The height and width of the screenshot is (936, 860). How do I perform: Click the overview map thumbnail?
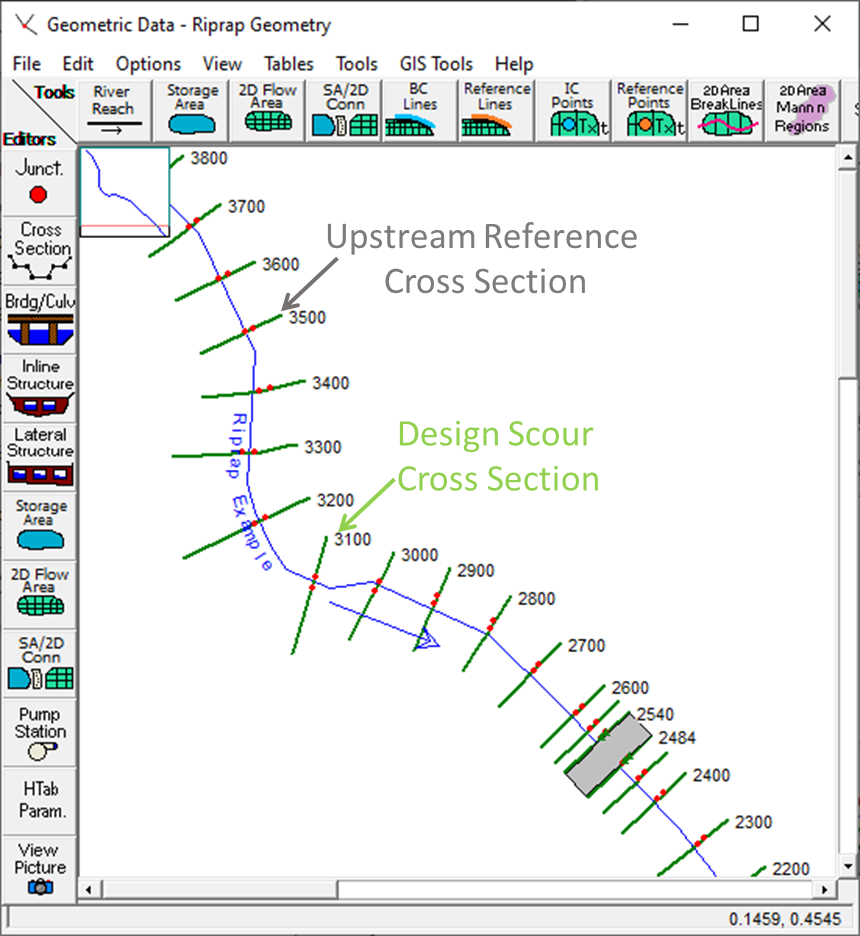(124, 192)
